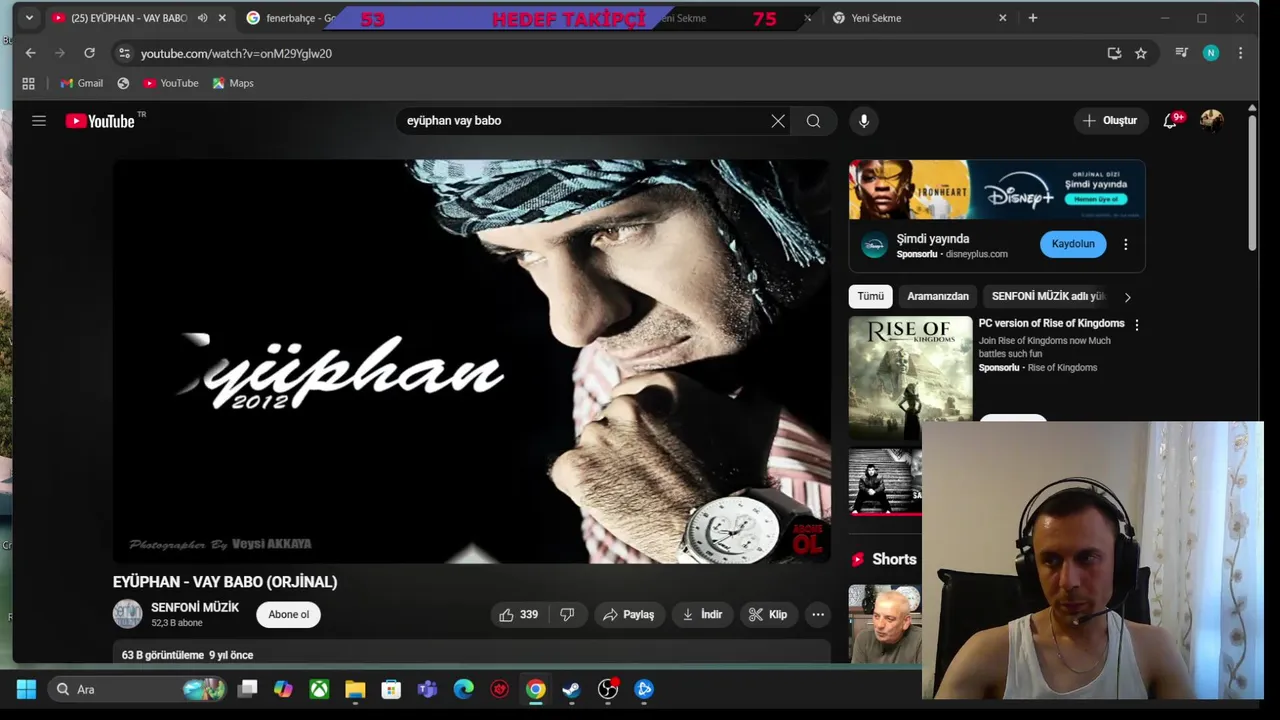Click the video title EYÜPHAN - VAY BABO (ORJİNAL)
1280x720 pixels.
click(225, 582)
